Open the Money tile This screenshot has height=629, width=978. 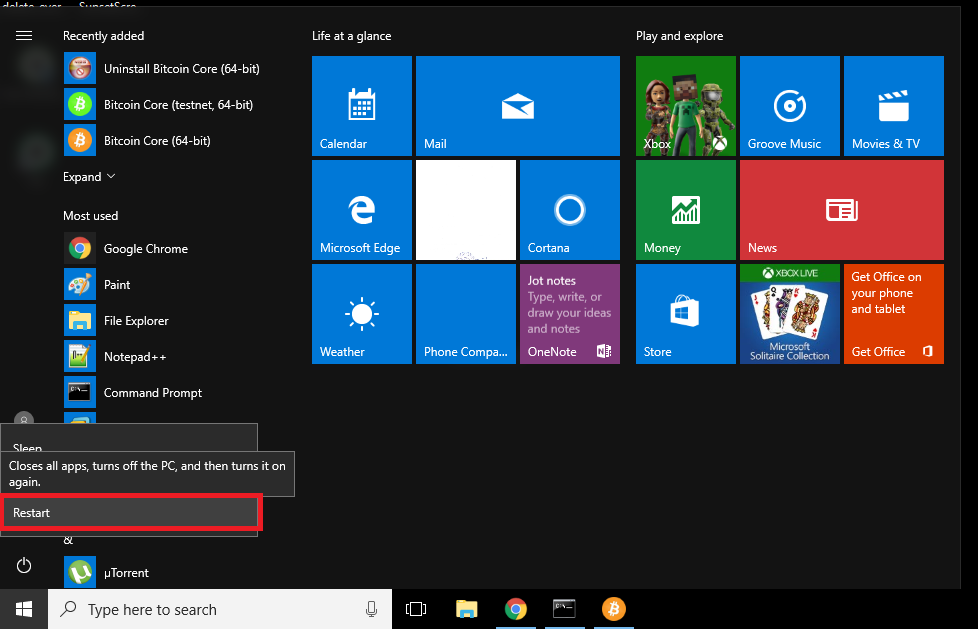(685, 210)
